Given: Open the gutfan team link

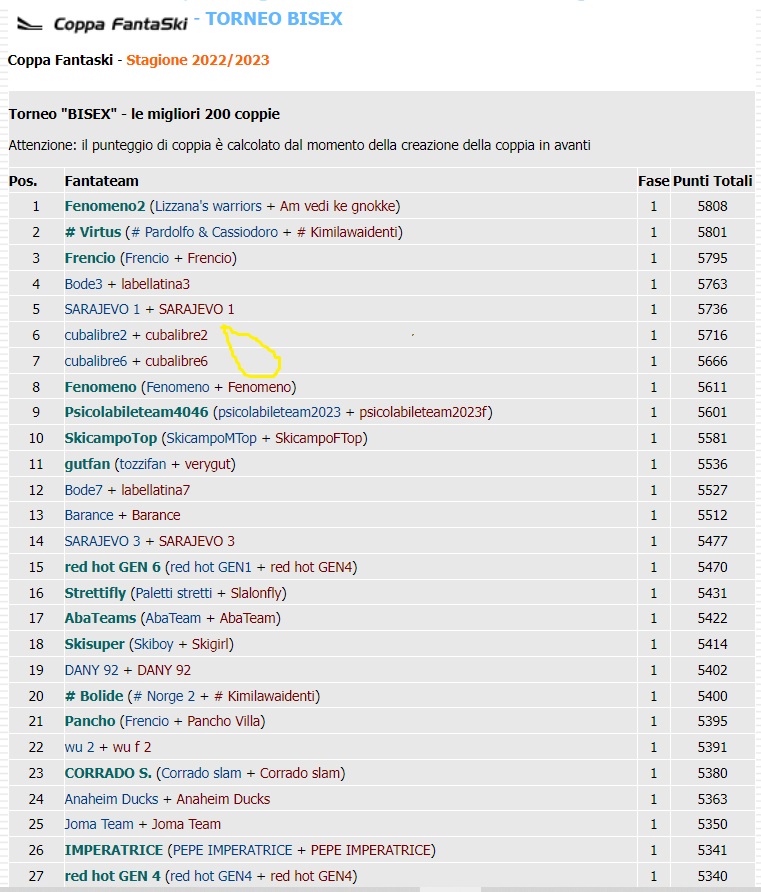Looking at the screenshot, I should click(x=87, y=464).
